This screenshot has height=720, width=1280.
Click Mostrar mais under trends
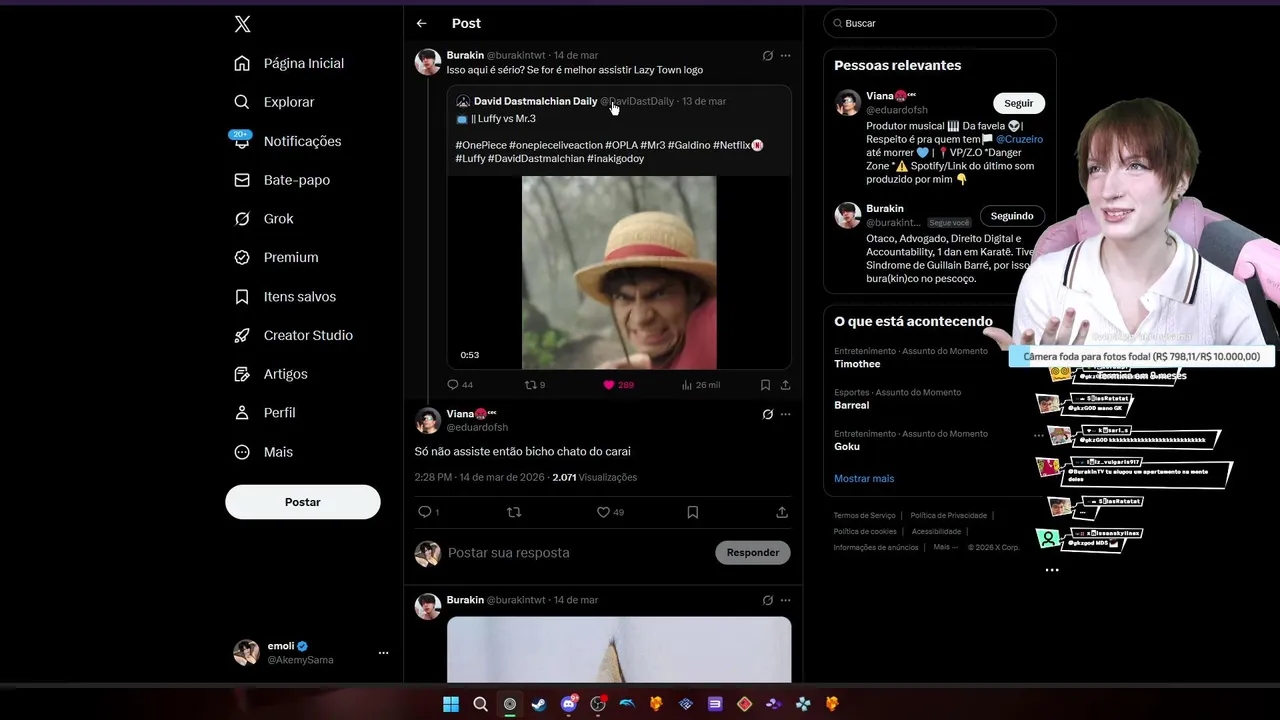864,479
